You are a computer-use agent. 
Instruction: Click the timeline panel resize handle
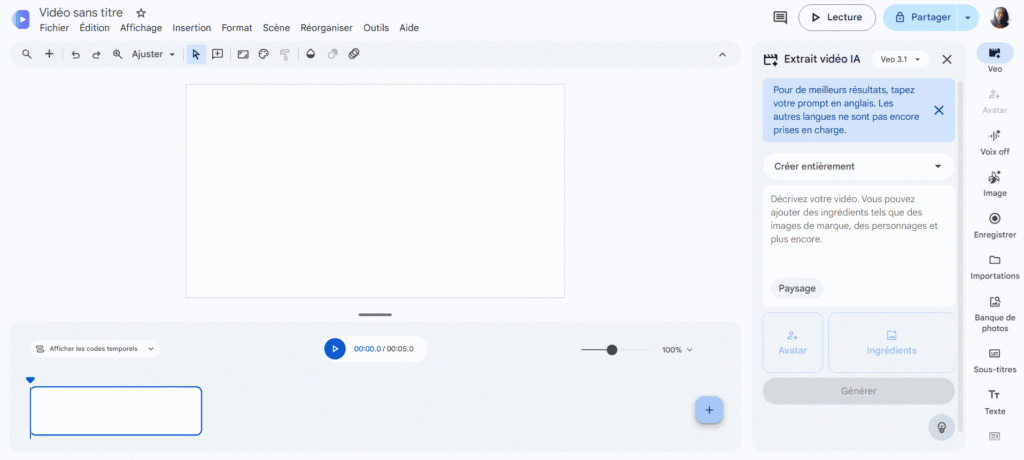(x=376, y=315)
